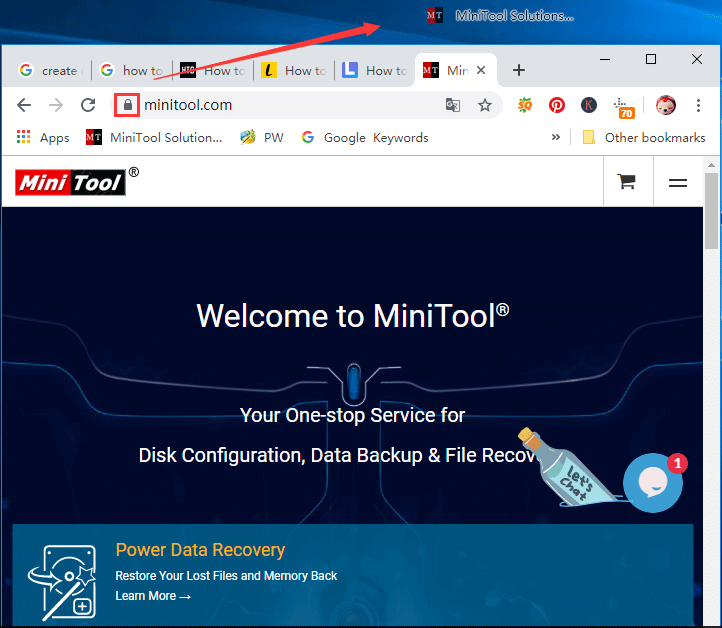722x628 pixels.
Task: Open the PW bookmark
Action: (262, 137)
